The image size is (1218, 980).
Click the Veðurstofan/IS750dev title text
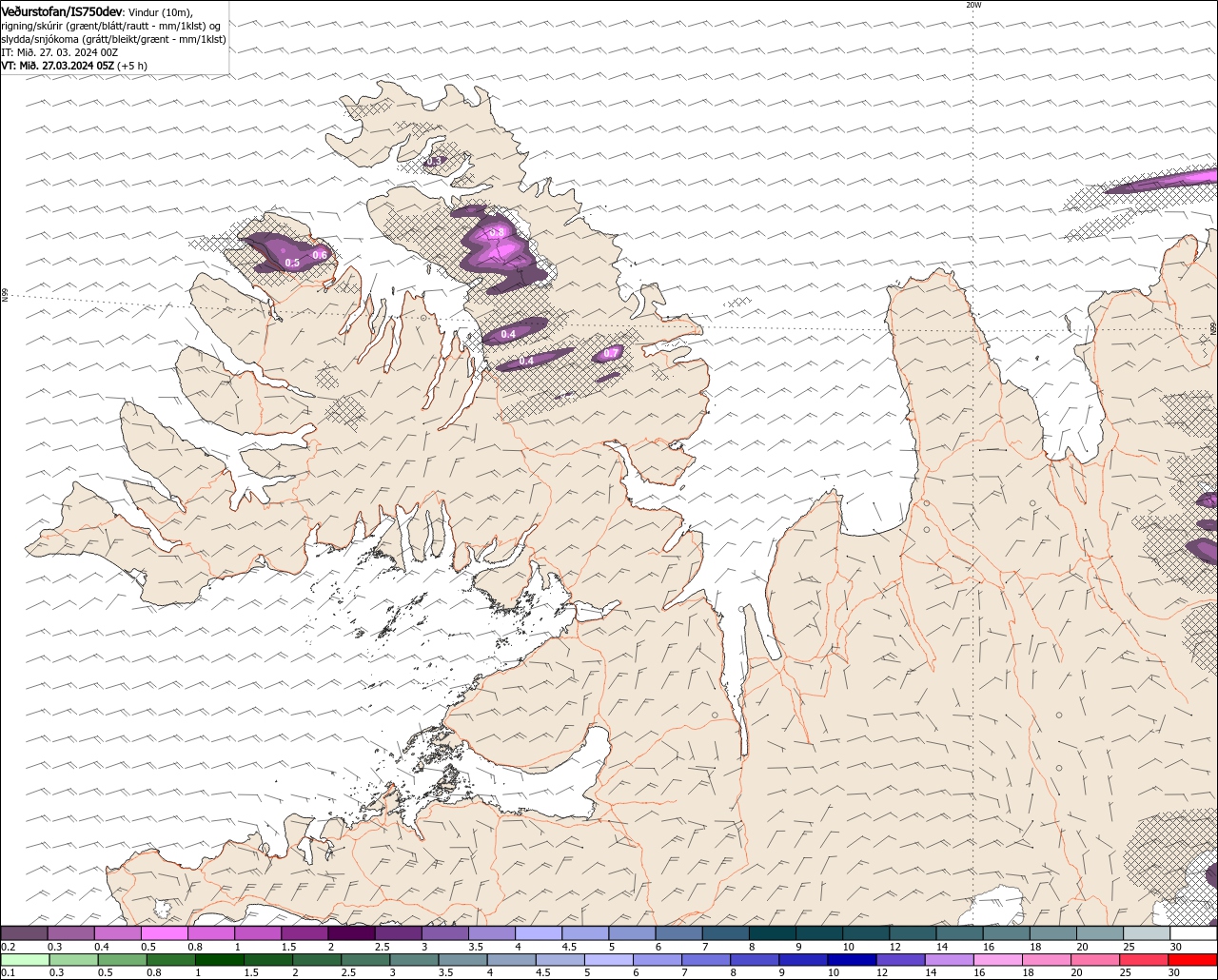[62, 10]
